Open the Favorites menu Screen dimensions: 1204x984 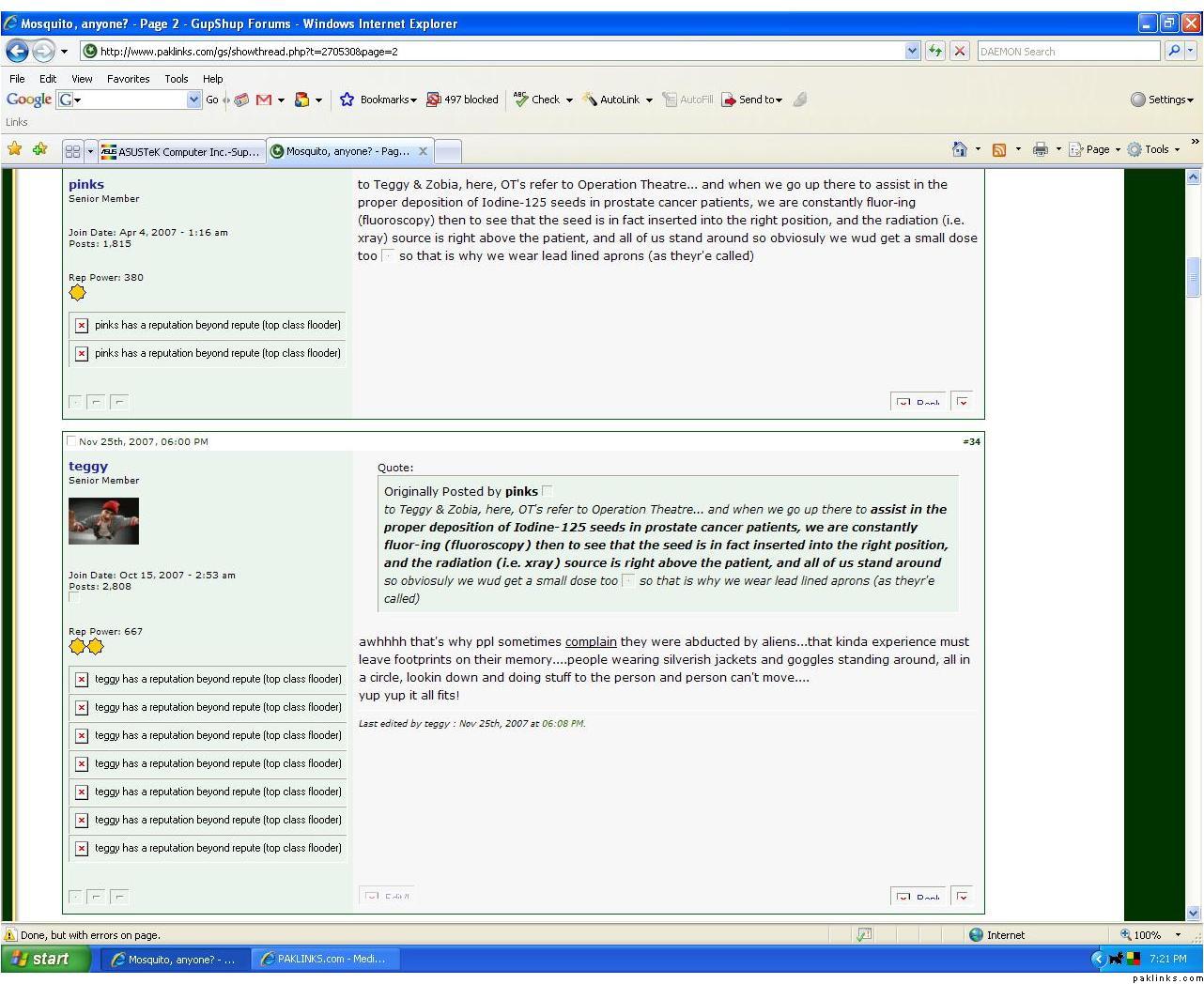[128, 79]
